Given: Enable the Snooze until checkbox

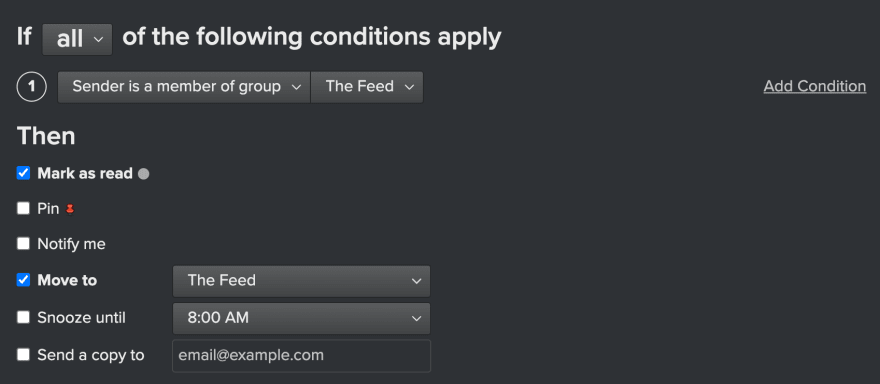Looking at the screenshot, I should (x=23, y=318).
